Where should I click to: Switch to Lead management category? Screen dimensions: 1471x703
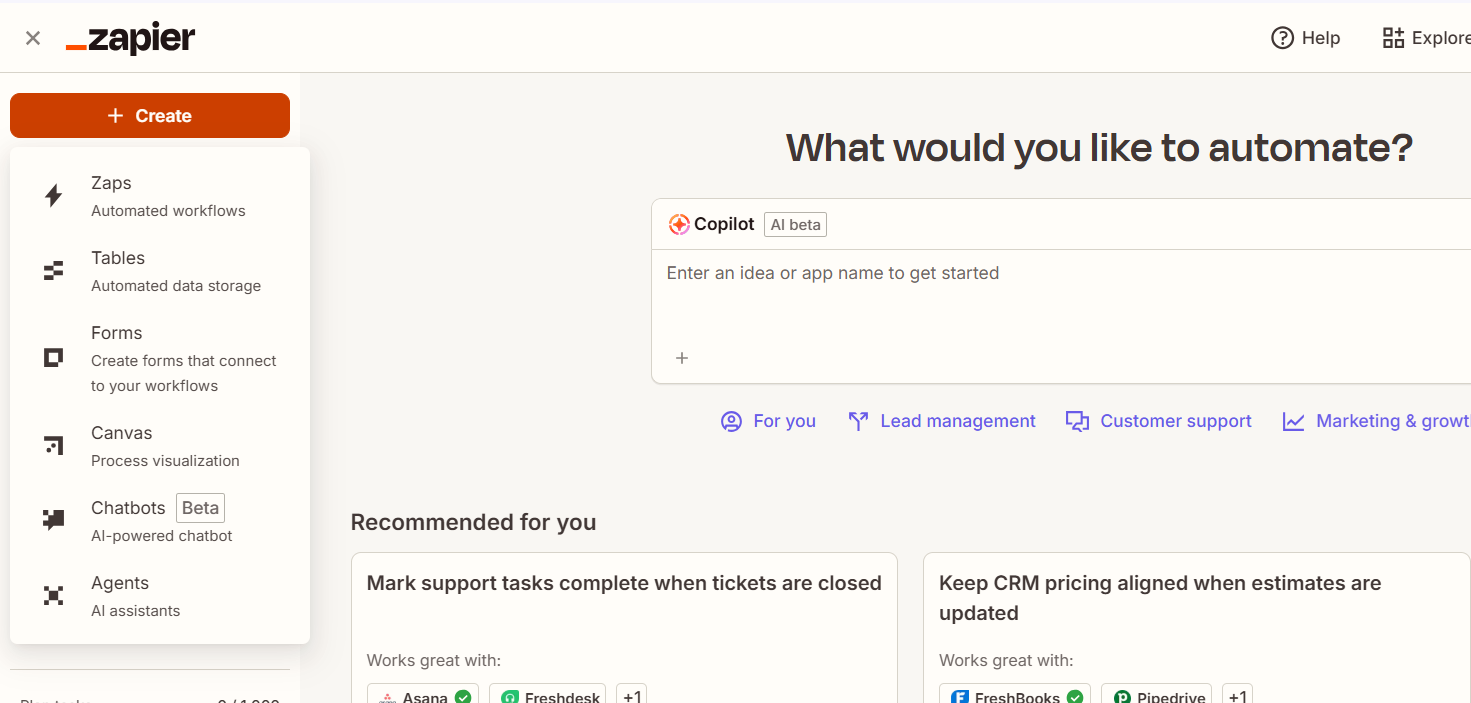tap(942, 421)
